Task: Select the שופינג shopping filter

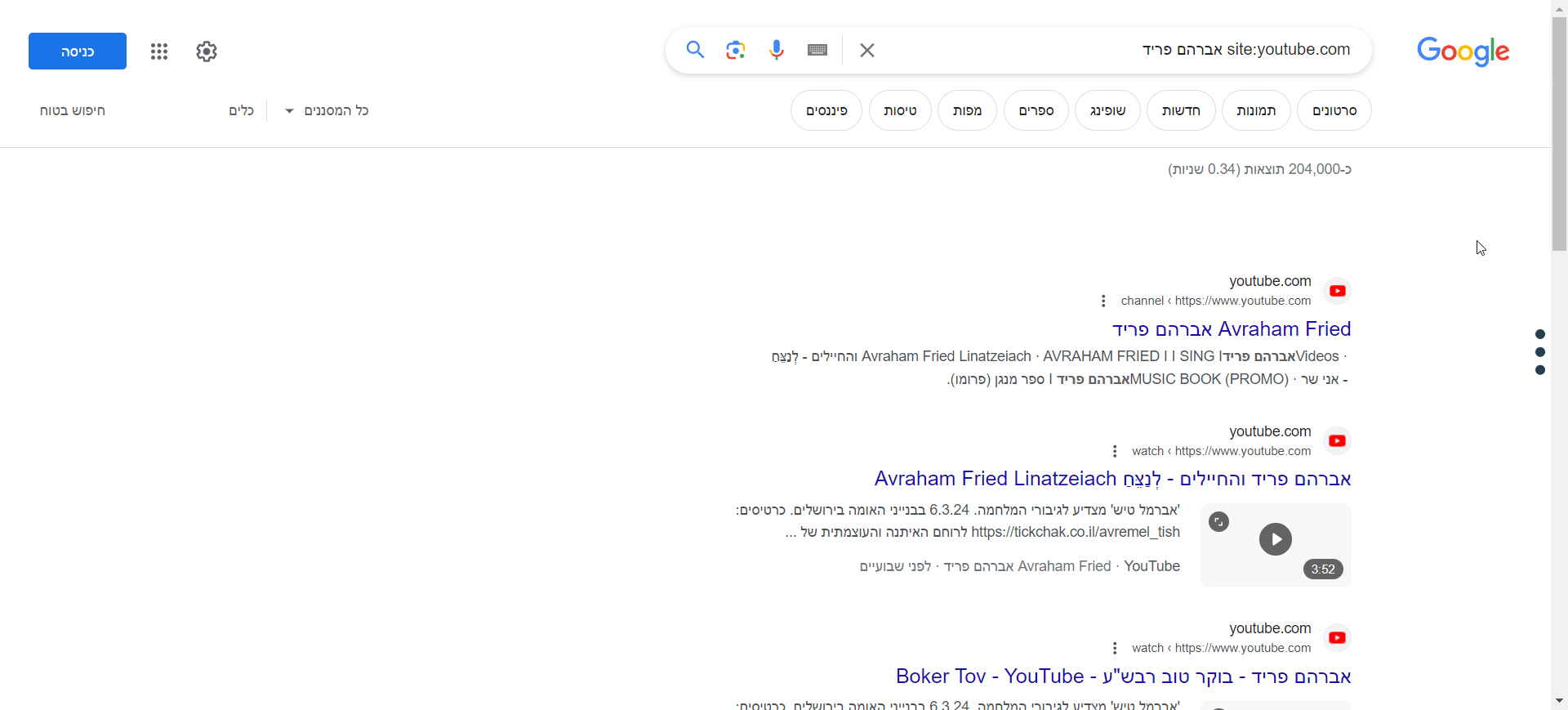Action: pos(1107,110)
